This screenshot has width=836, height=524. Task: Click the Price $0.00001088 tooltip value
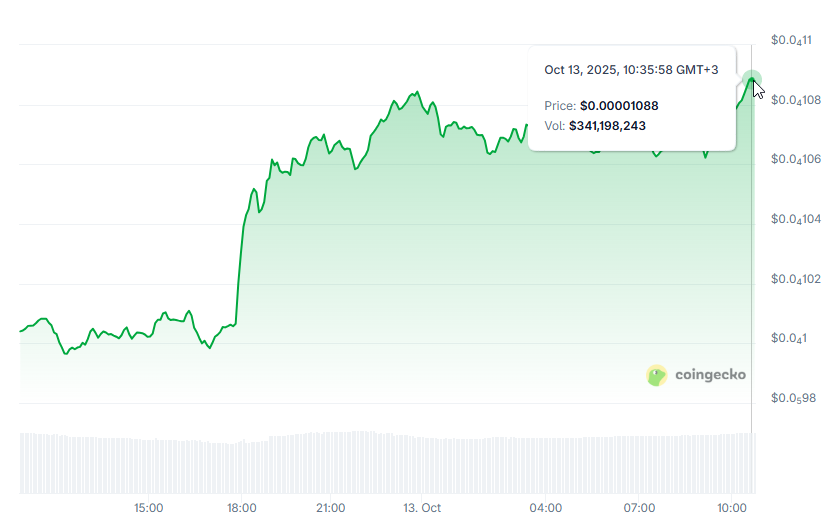pos(619,105)
